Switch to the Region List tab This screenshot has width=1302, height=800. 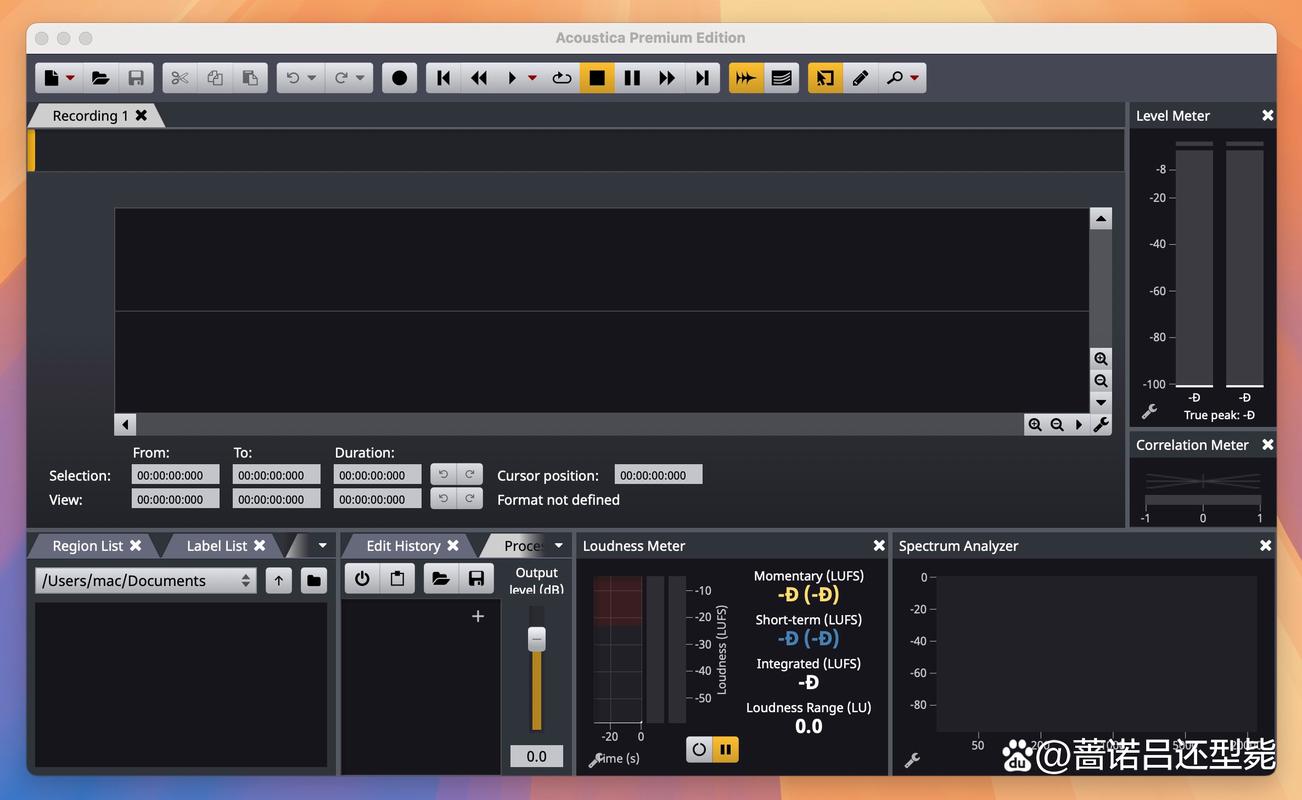(x=88, y=546)
